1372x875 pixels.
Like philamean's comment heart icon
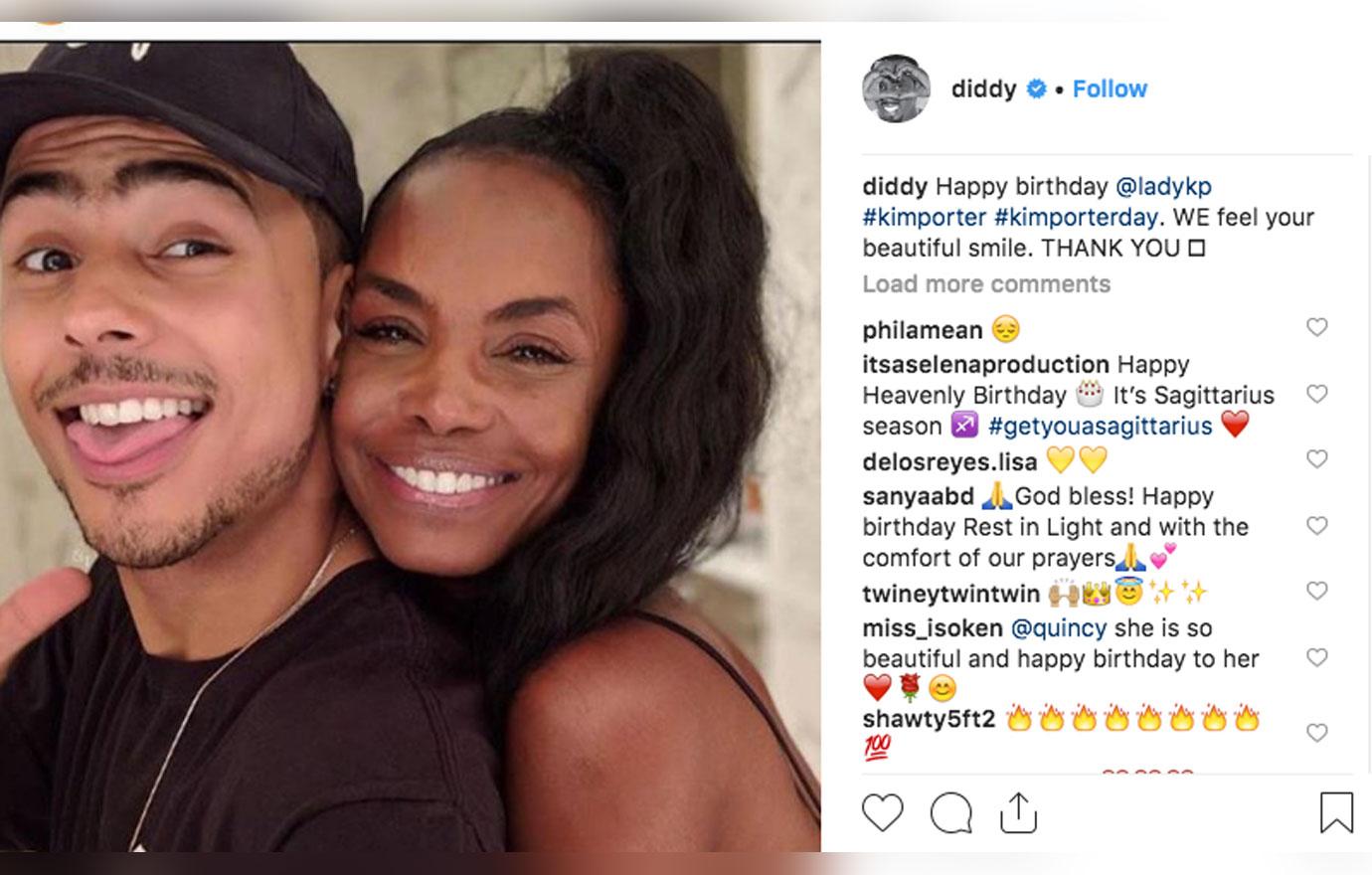click(1317, 326)
